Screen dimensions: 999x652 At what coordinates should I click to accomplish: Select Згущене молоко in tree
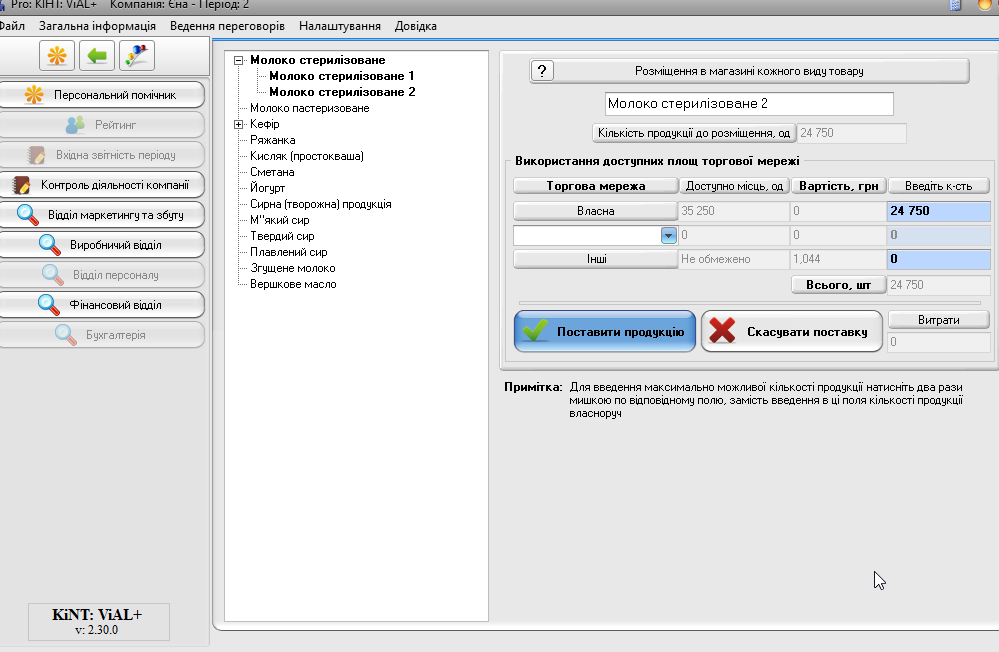[x=292, y=268]
